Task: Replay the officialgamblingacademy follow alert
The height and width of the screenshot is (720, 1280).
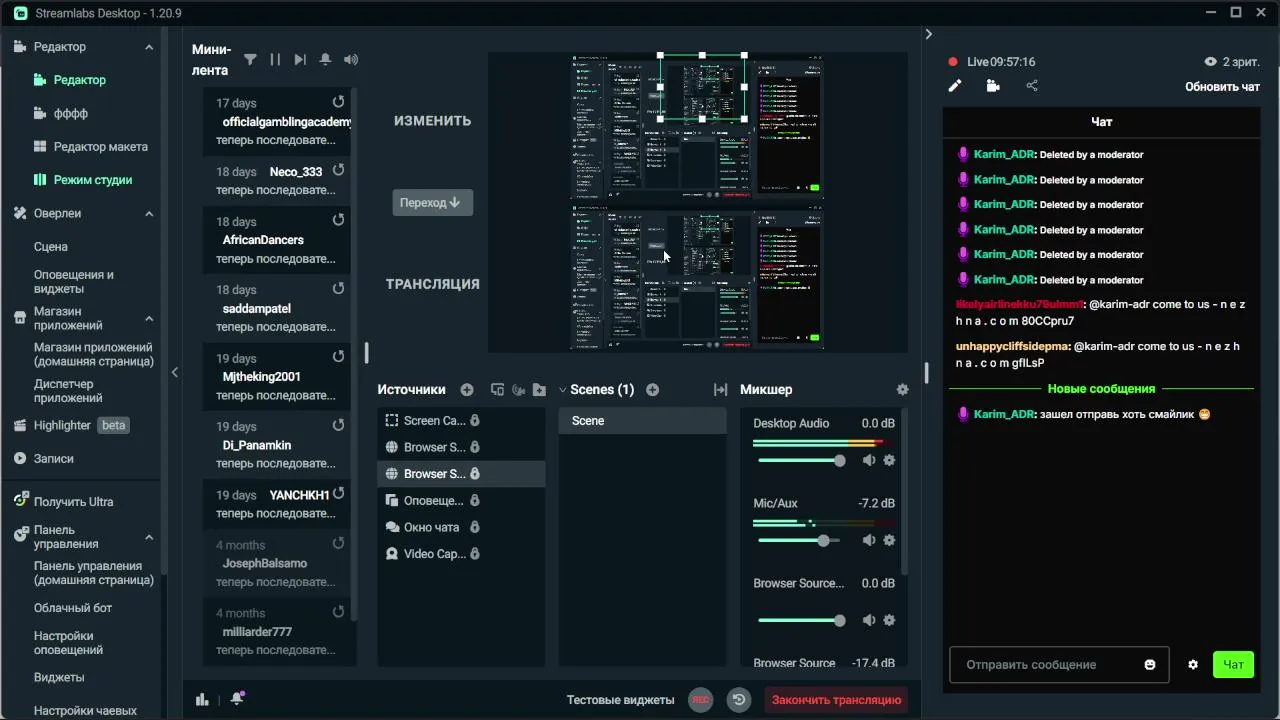Action: pyautogui.click(x=338, y=103)
